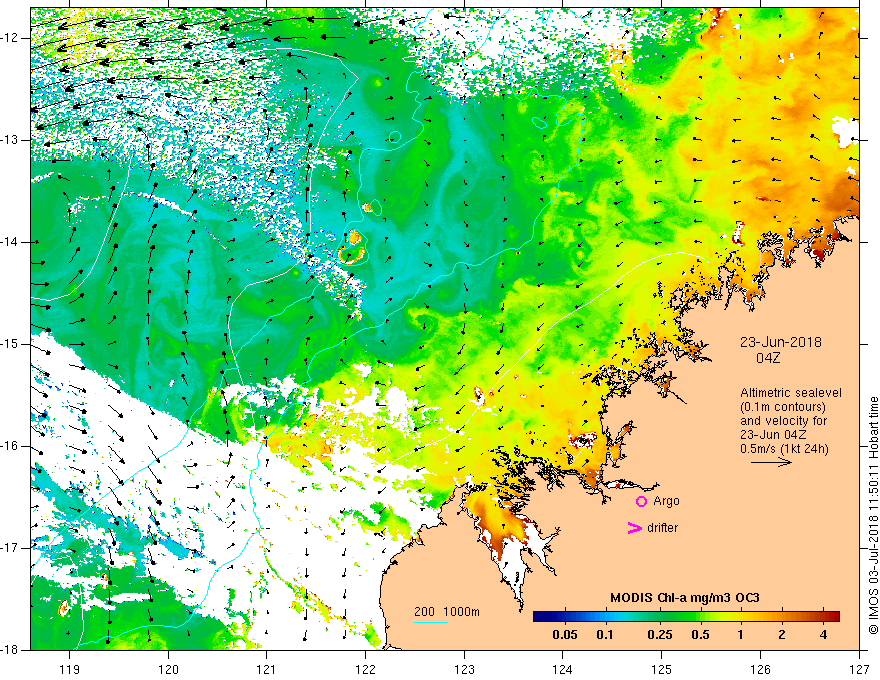Click the drifter legend text label
Image resolution: width=880 pixels, height=680 pixels.
point(662,528)
